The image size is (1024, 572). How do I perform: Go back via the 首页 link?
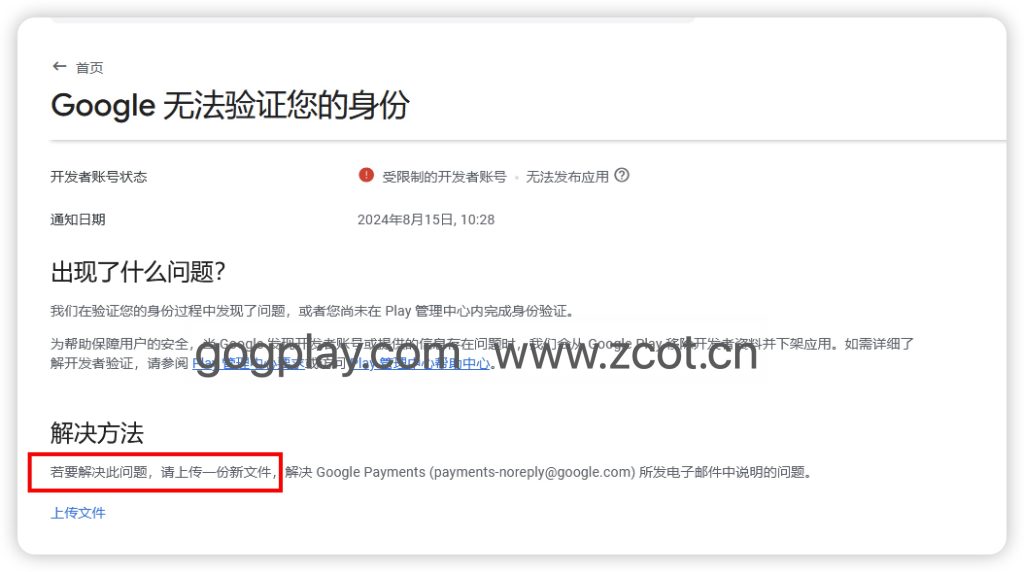click(x=89, y=68)
